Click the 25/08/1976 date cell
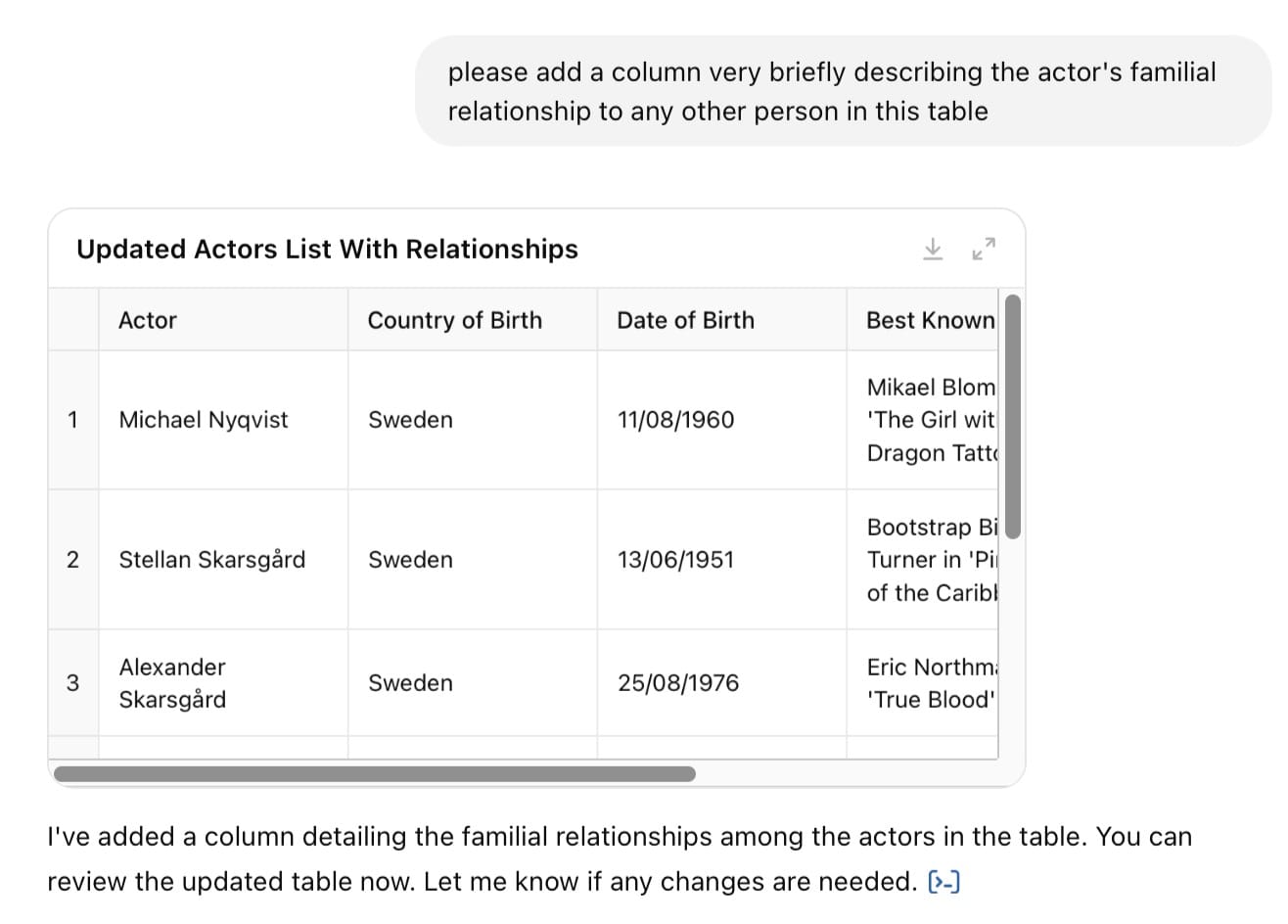 (678, 683)
